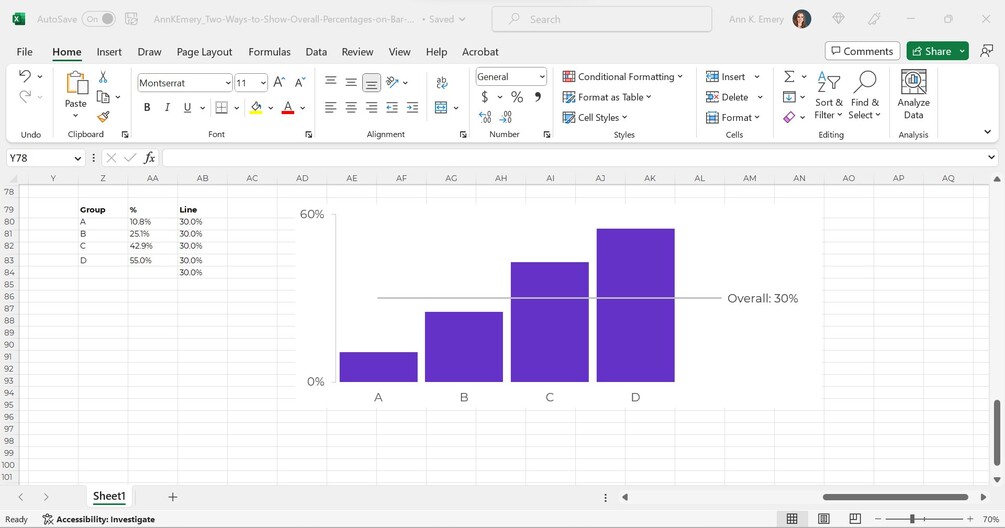This screenshot has width=1005, height=528.
Task: Click the AutoSum sigma icon
Action: point(790,76)
